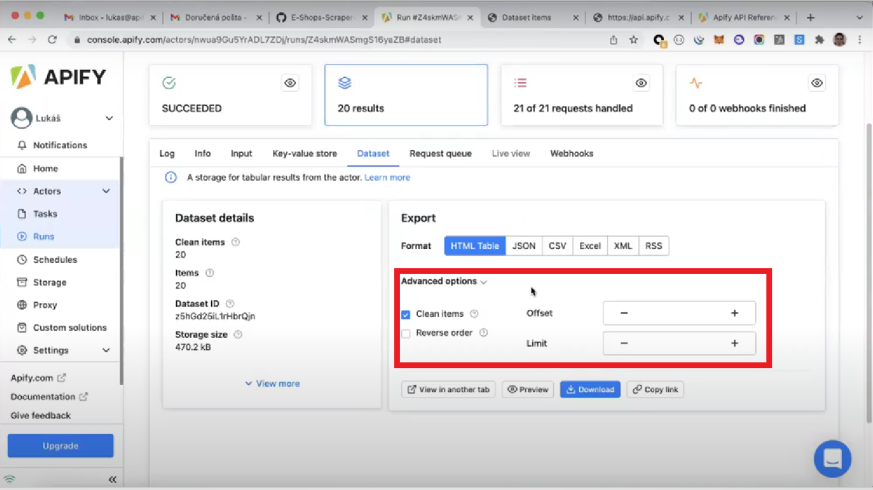Select RSS export format

coord(654,246)
